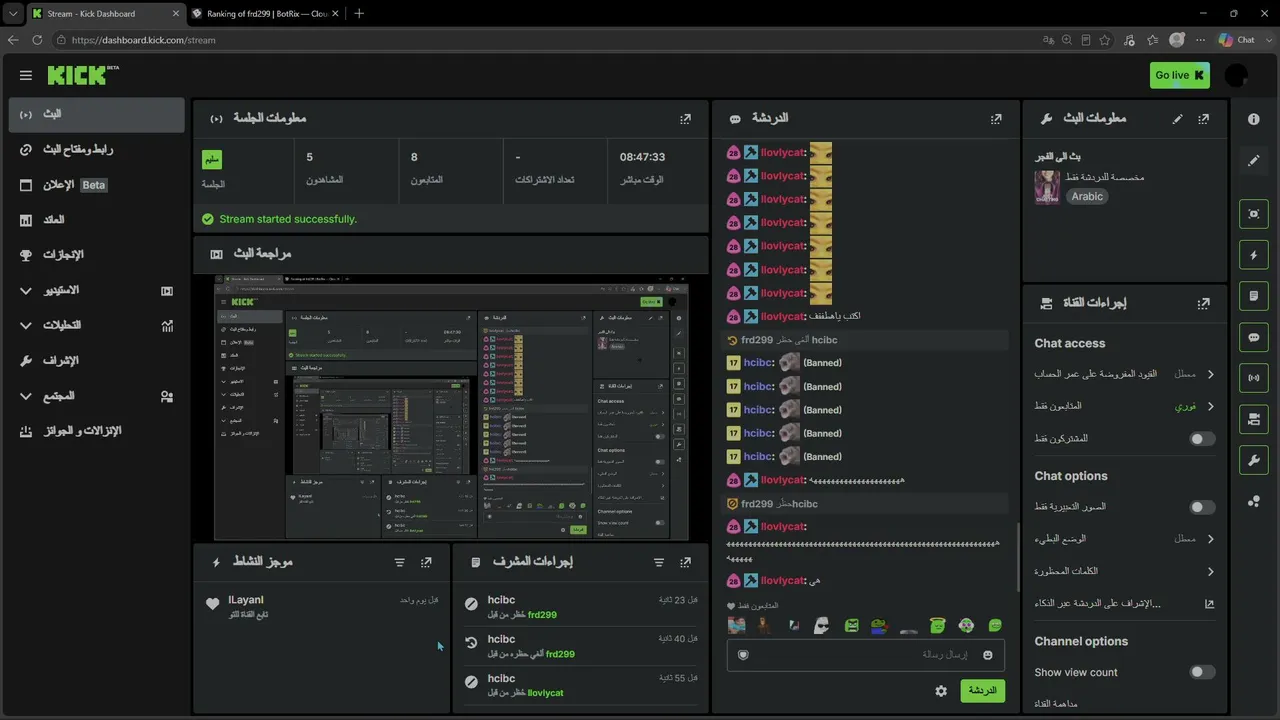Toggle Show view count switch
Viewport: 1280px width, 720px height.
click(1202, 673)
